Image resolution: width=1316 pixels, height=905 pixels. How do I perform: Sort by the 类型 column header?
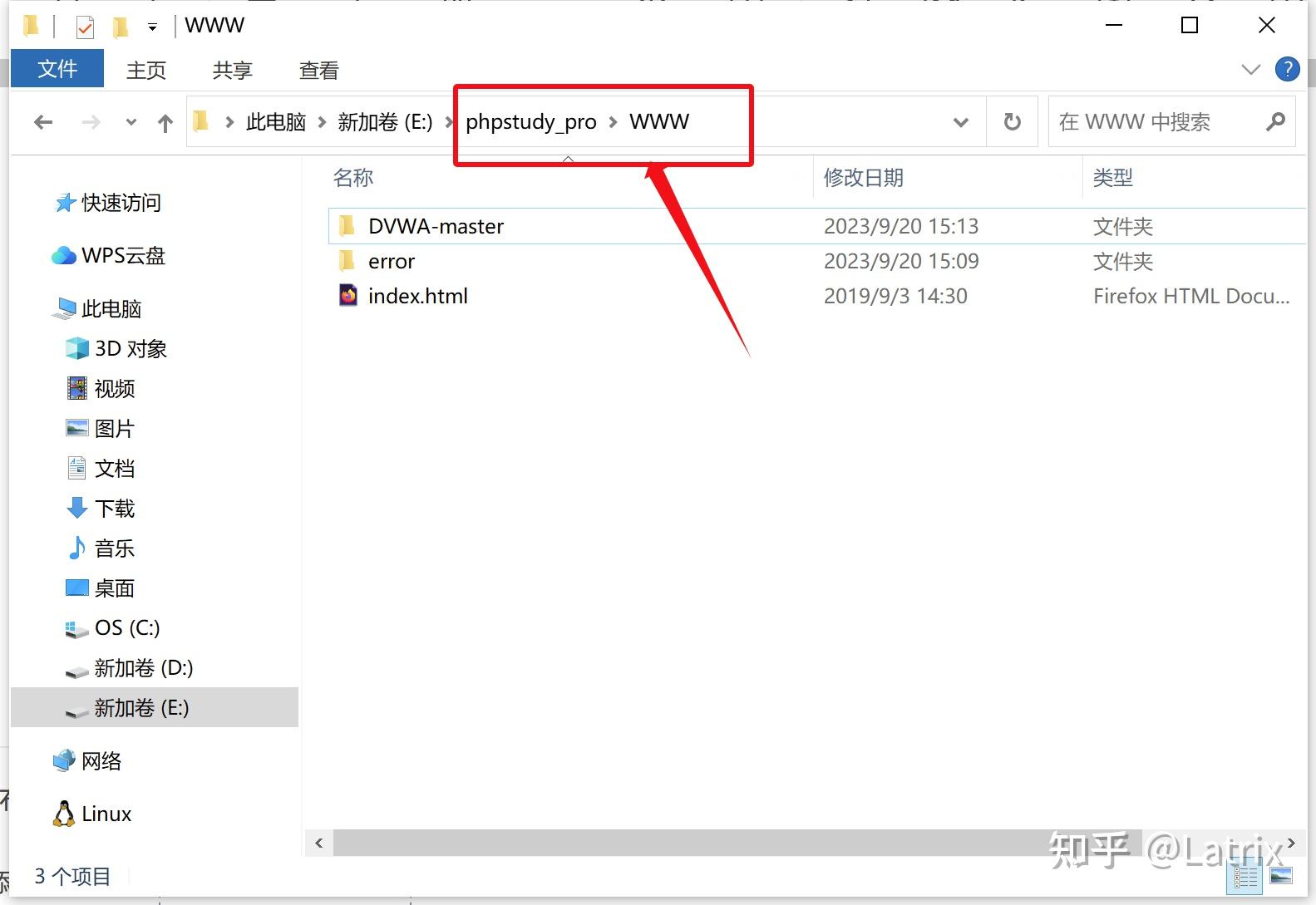point(1113,177)
